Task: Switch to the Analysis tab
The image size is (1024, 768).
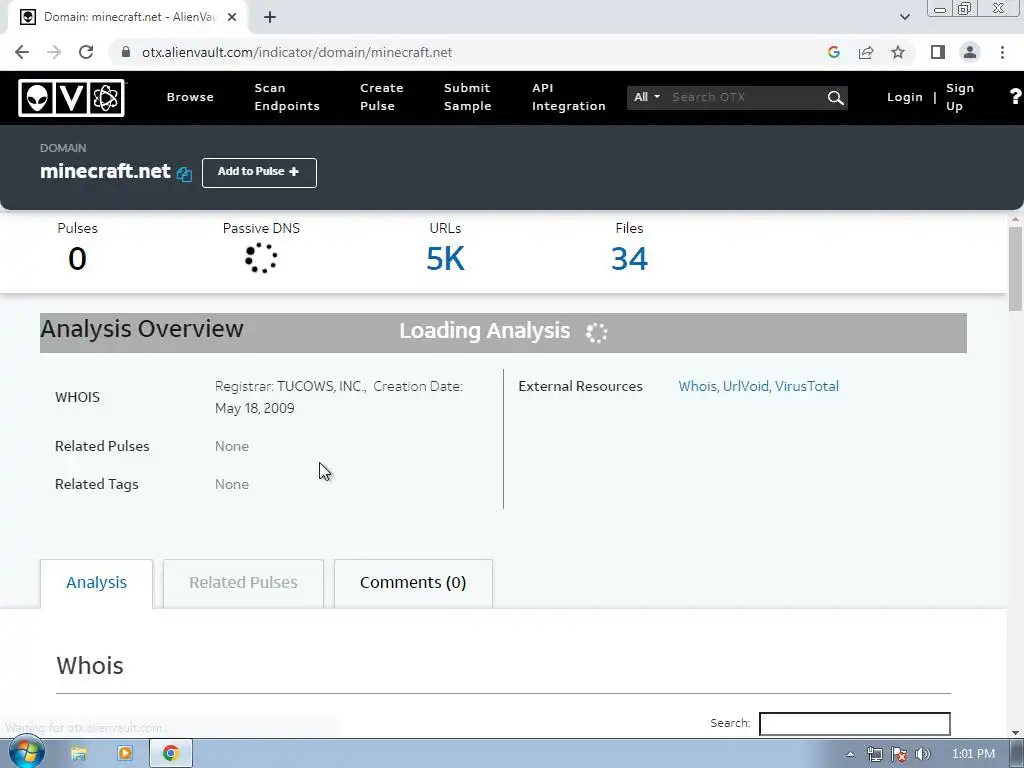Action: 96,583
